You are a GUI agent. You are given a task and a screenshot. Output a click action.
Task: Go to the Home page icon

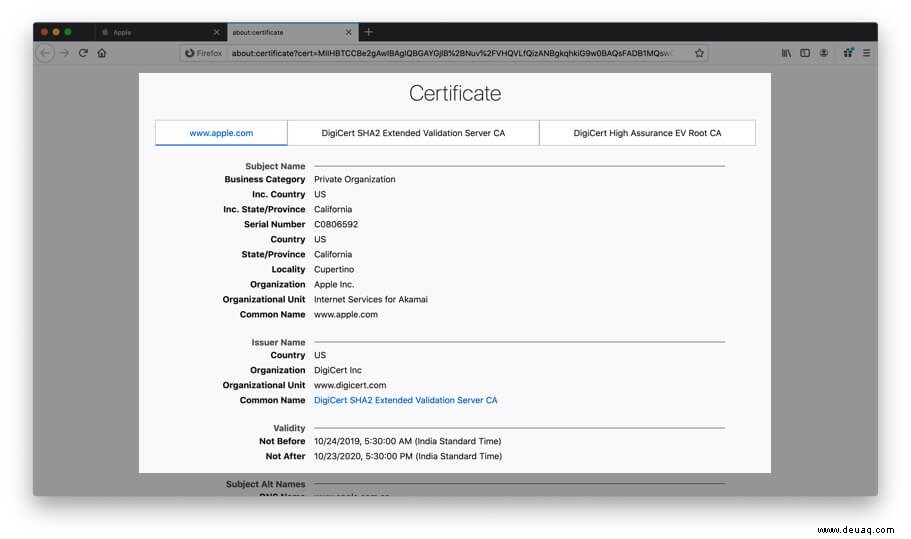pyautogui.click(x=102, y=53)
